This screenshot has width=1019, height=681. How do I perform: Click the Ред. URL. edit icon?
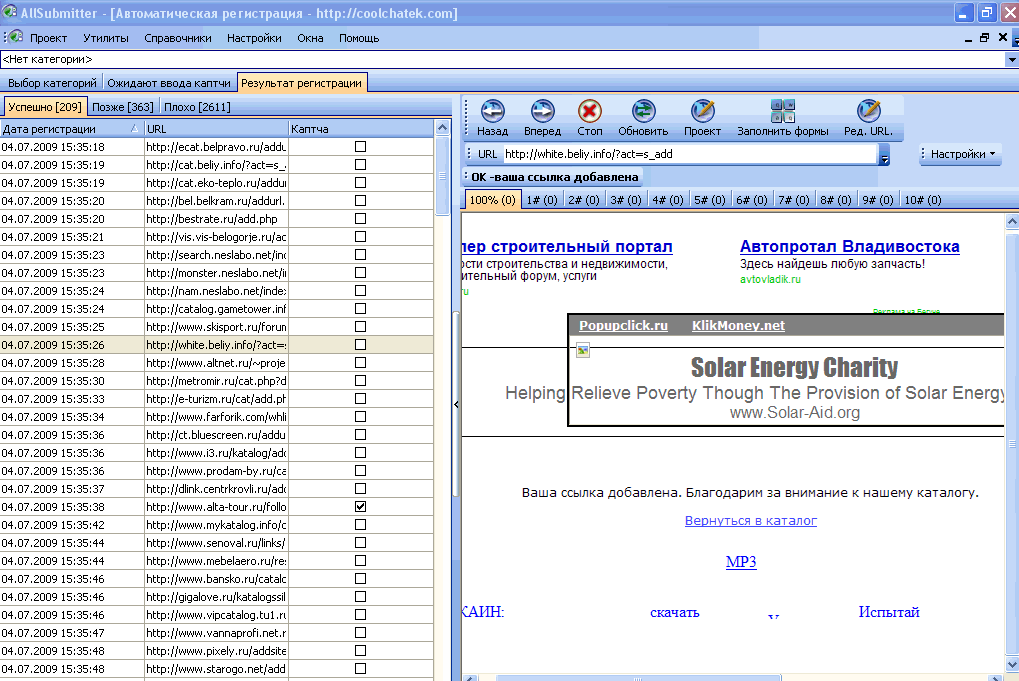[x=868, y=111]
